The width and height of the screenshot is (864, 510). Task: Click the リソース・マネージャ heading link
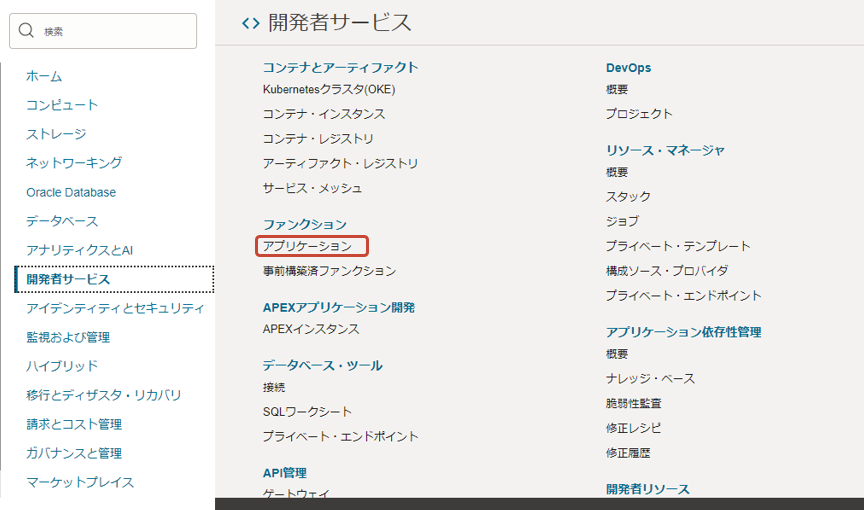(x=665, y=150)
